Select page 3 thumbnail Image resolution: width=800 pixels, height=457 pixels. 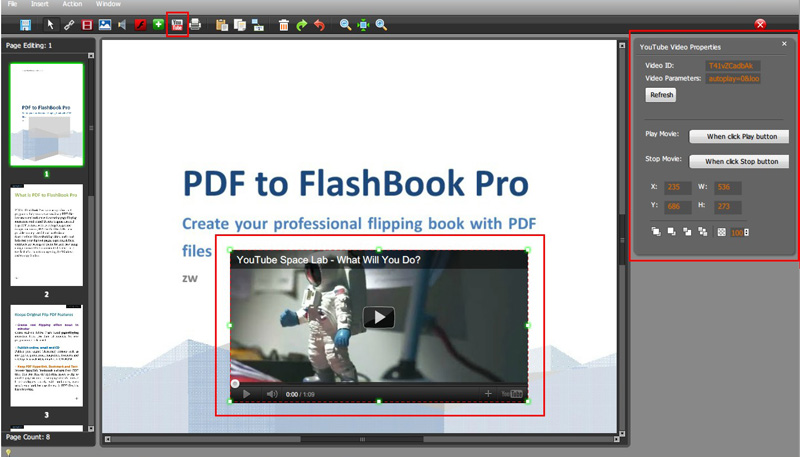pyautogui.click(x=46, y=356)
